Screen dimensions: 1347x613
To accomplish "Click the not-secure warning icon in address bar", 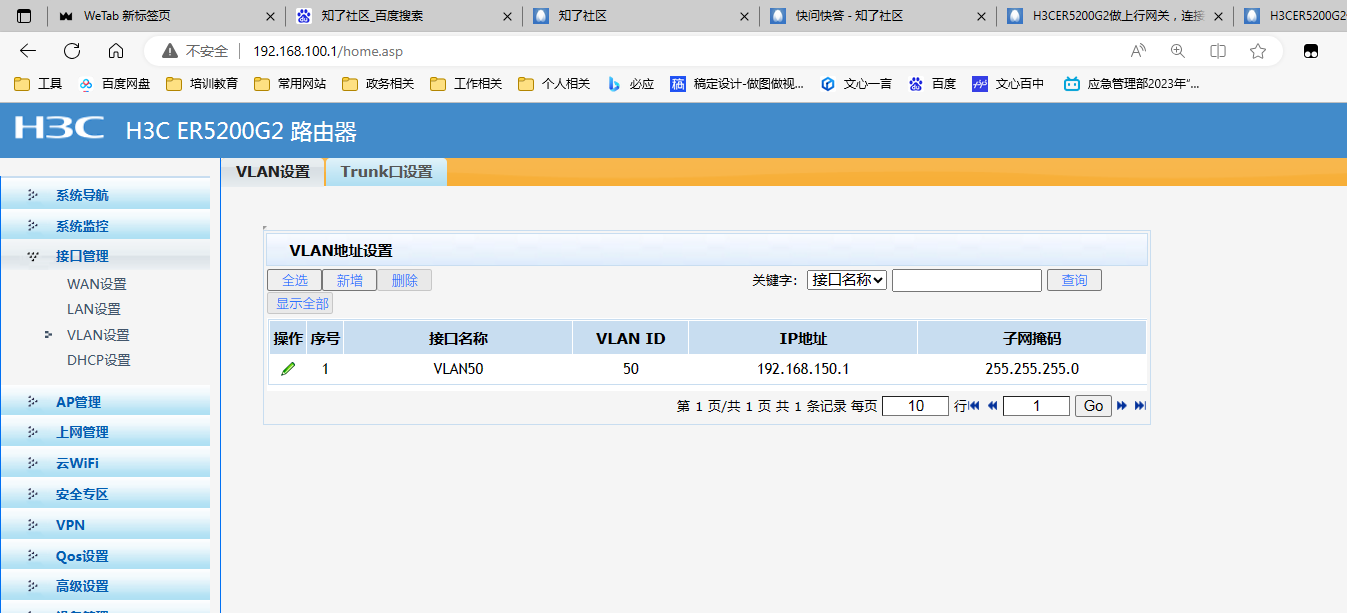I will click(x=170, y=51).
